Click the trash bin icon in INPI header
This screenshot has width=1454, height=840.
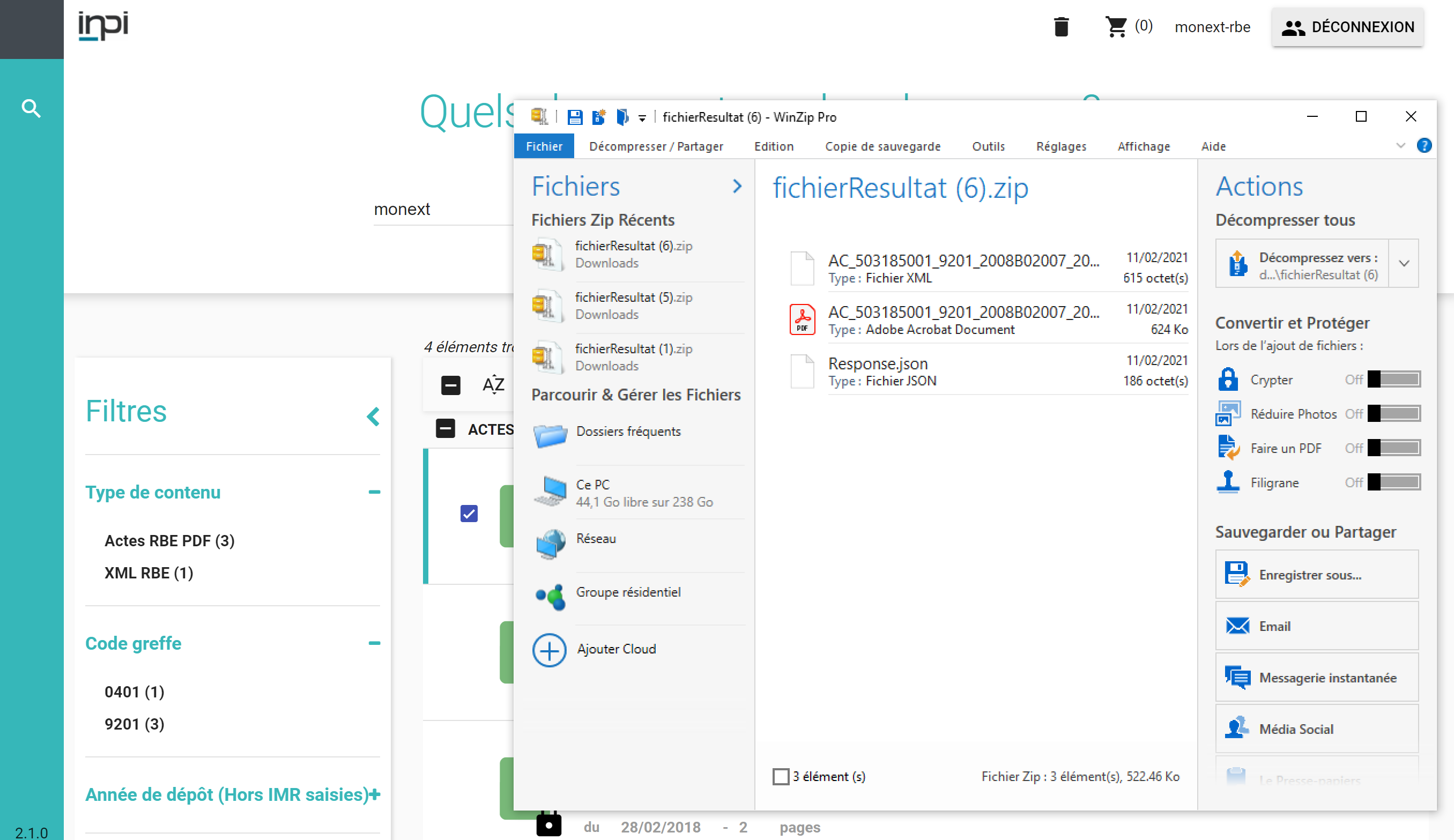pyautogui.click(x=1060, y=27)
